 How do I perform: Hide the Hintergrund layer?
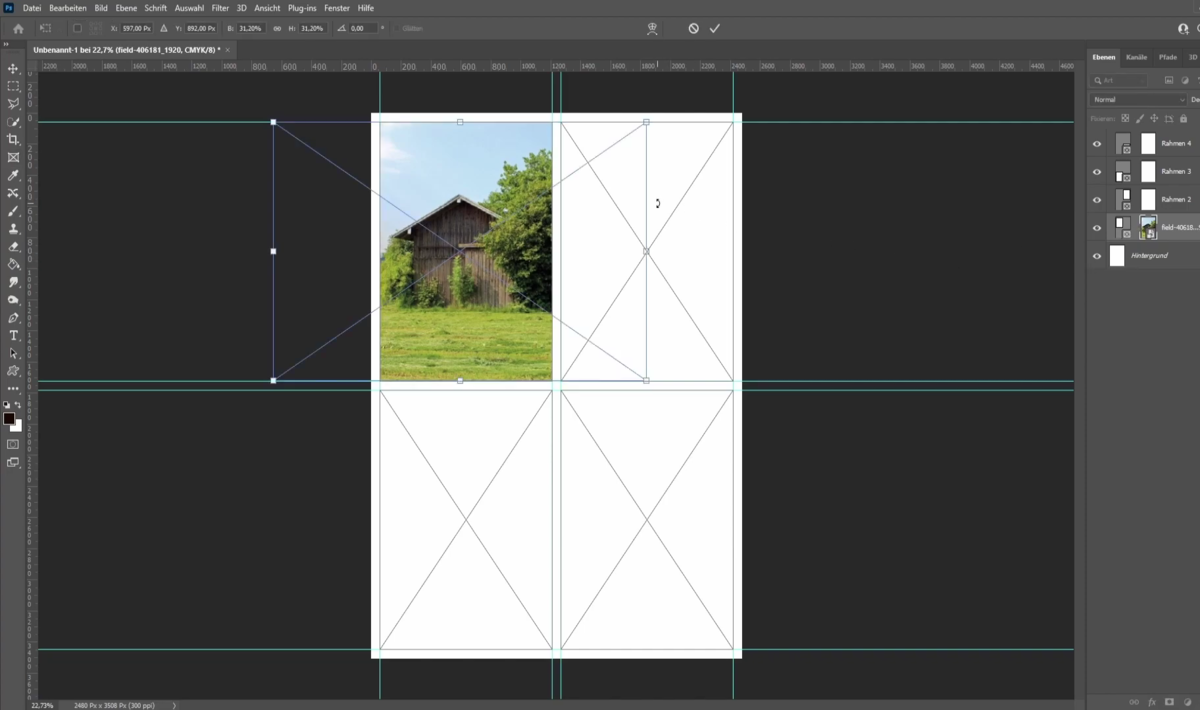click(1097, 255)
